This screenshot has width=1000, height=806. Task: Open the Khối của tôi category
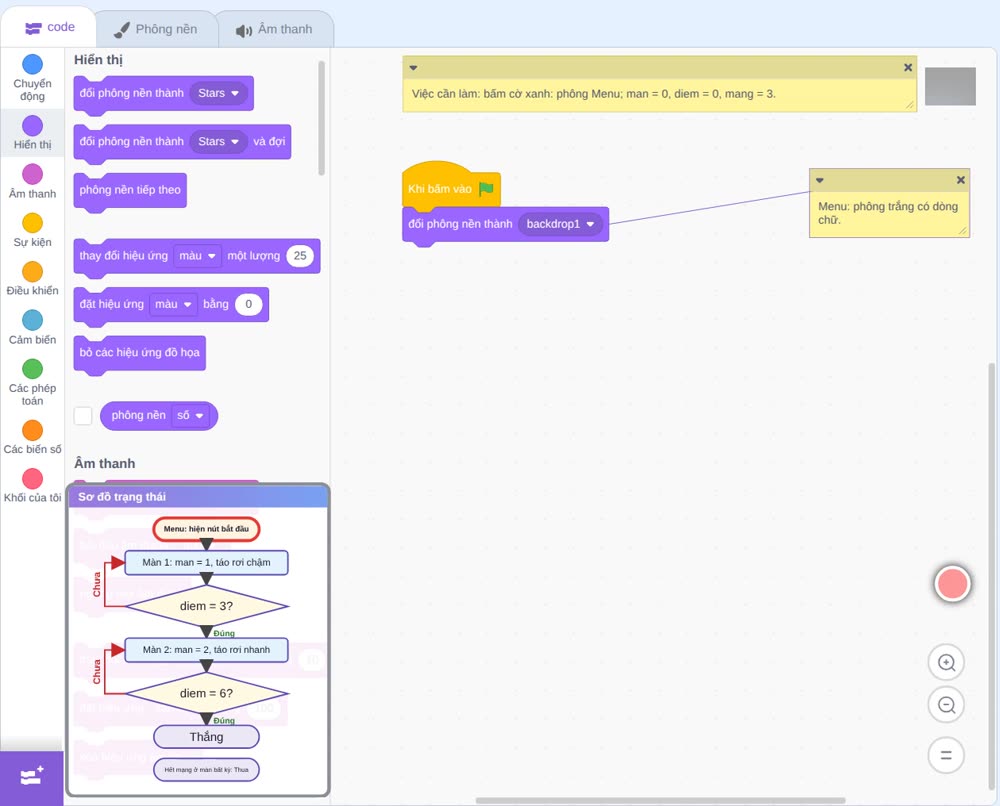(33, 486)
